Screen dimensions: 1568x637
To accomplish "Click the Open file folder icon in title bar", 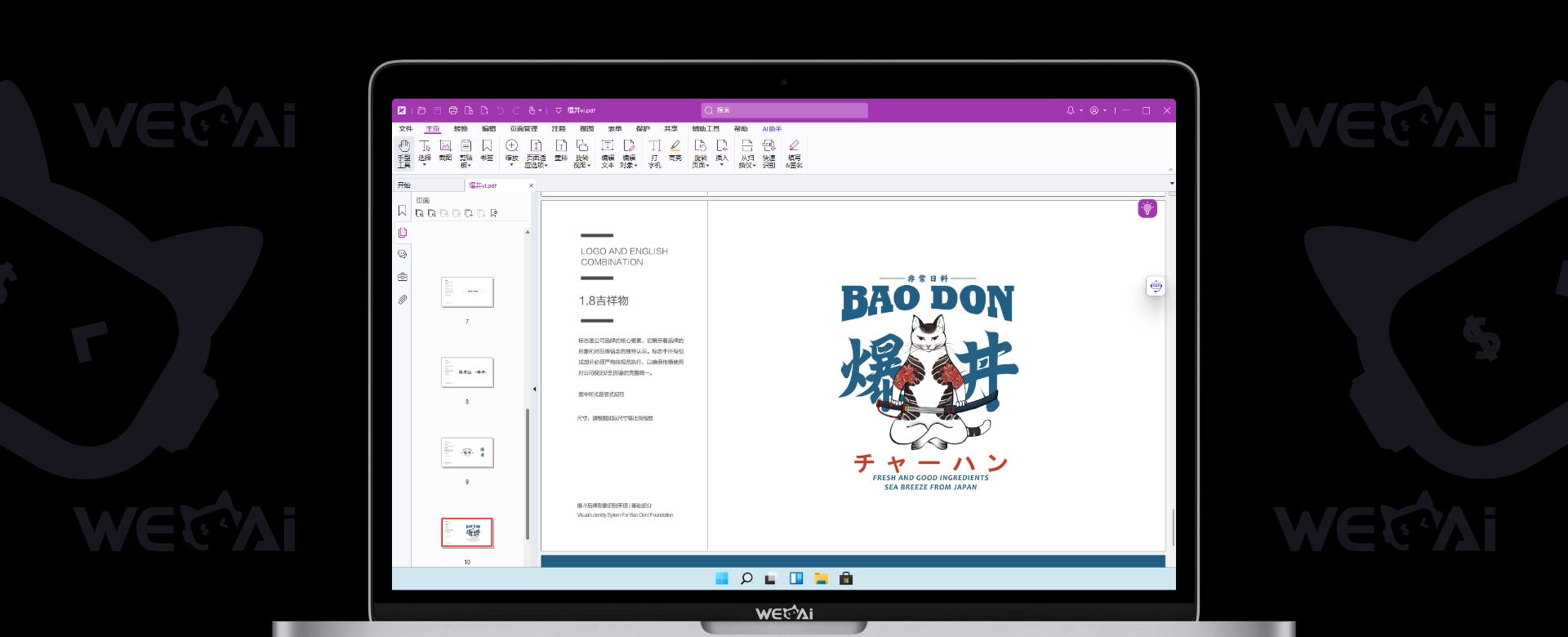I will click(421, 110).
